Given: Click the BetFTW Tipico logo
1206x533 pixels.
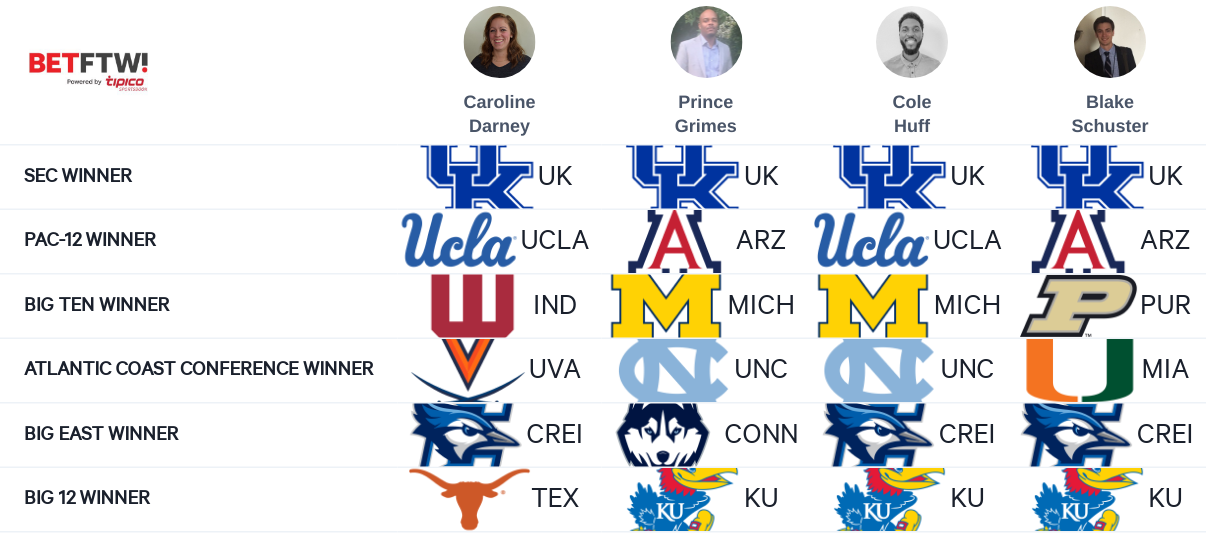Looking at the screenshot, I should (x=88, y=71).
